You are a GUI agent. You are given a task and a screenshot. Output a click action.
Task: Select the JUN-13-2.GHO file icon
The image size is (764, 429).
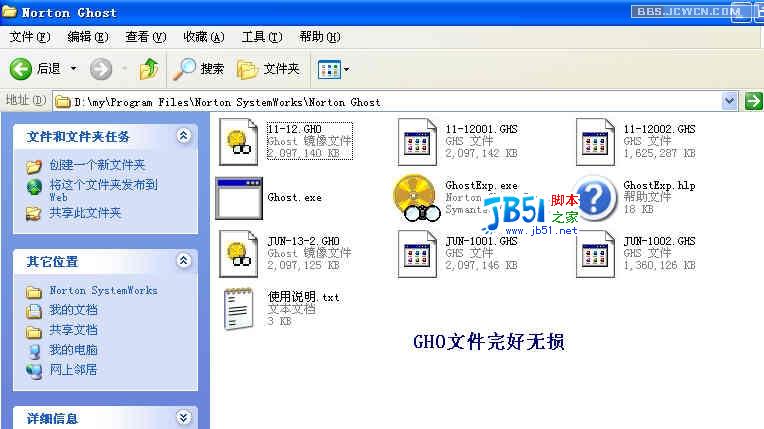point(238,254)
